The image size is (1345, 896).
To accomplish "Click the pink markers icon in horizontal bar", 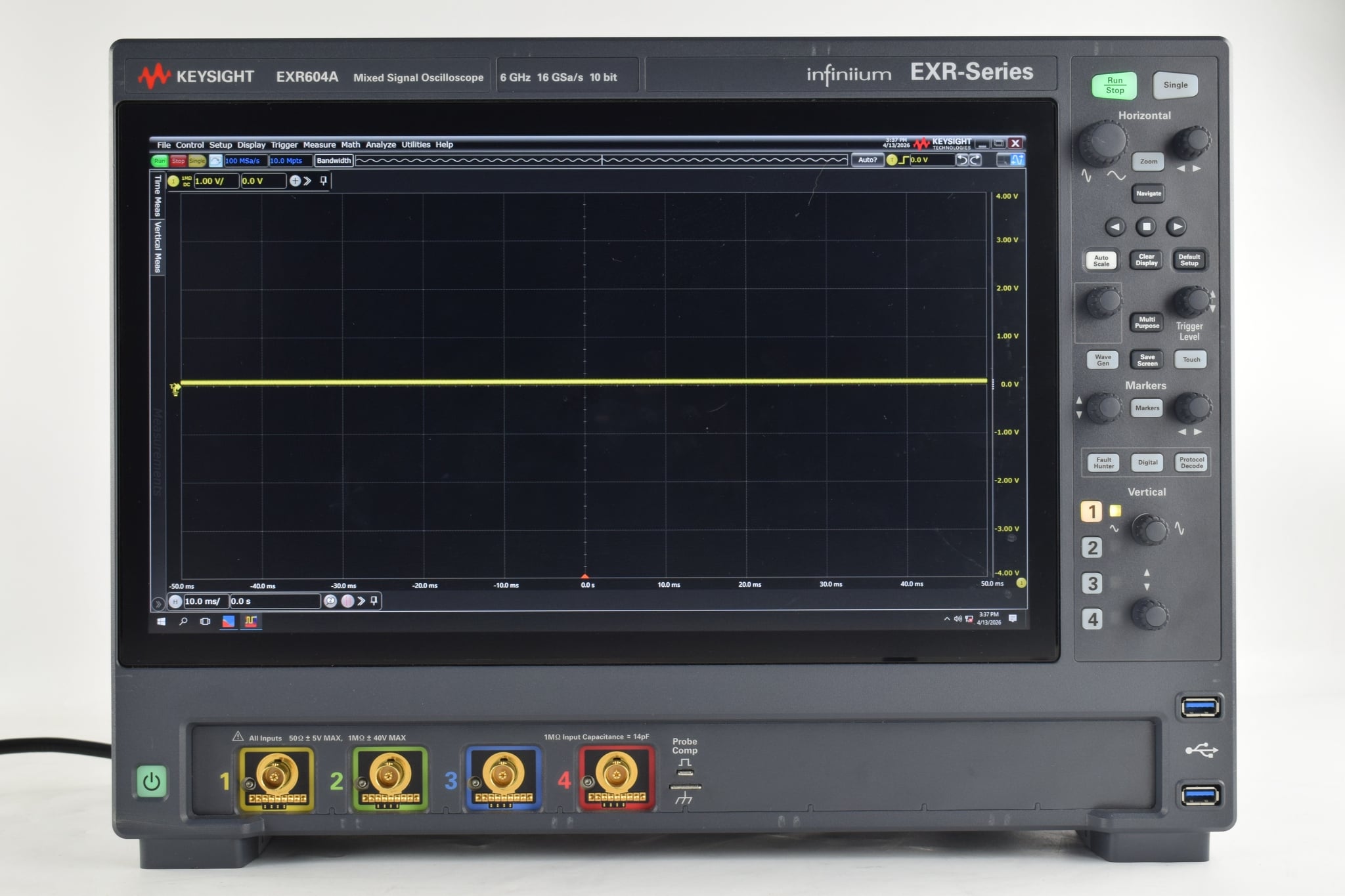I will pyautogui.click(x=347, y=601).
